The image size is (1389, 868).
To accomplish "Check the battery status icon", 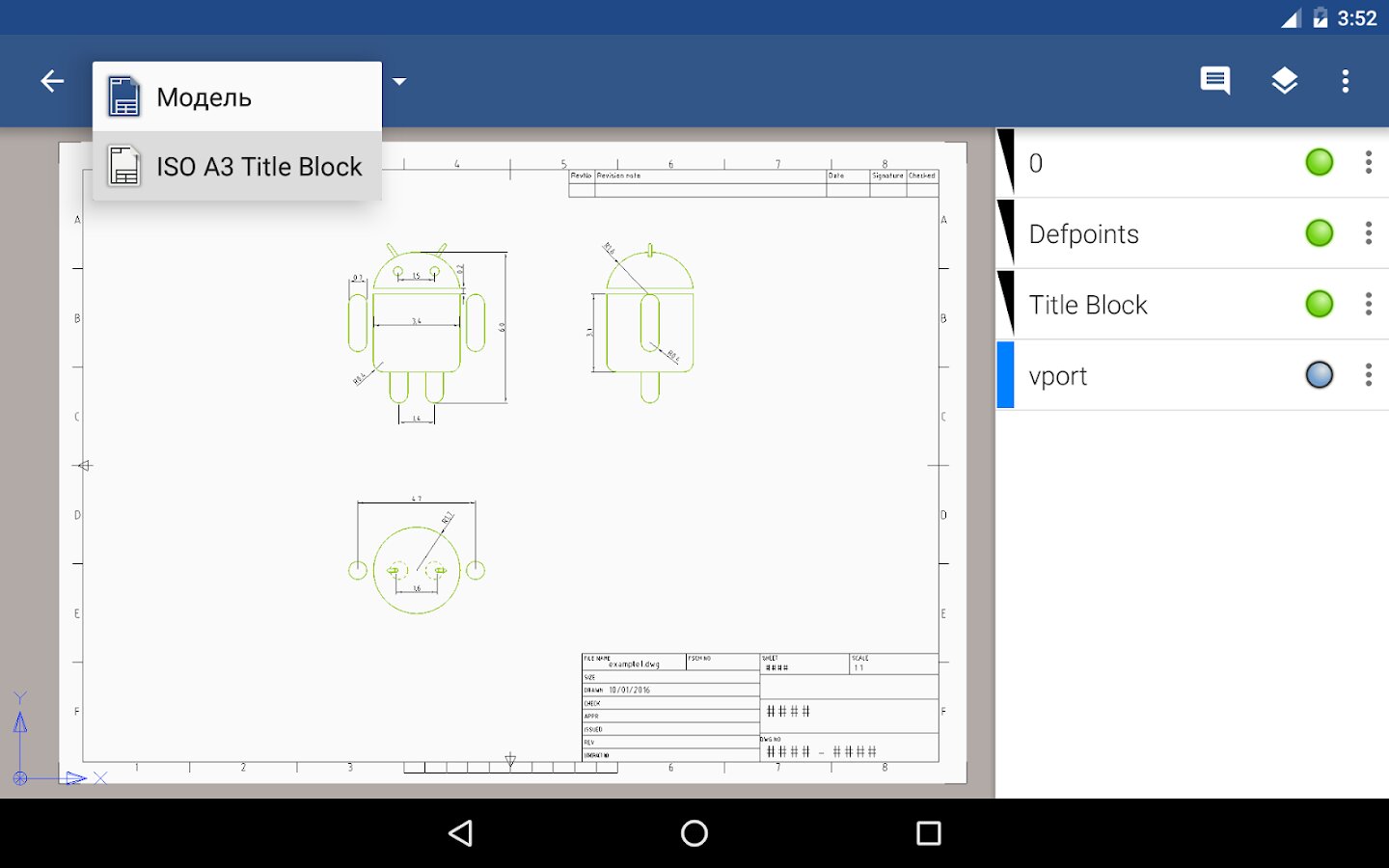I will [1321, 18].
